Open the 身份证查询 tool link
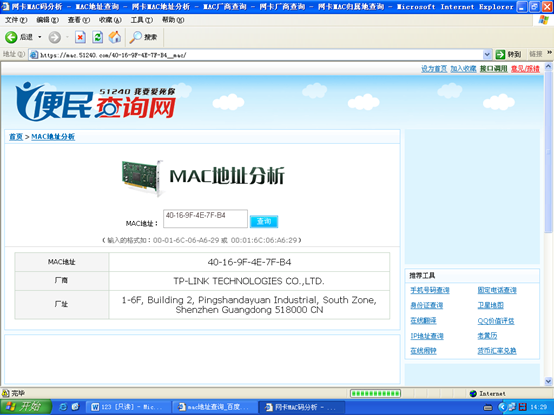This screenshot has width=554, height=415. pos(426,306)
